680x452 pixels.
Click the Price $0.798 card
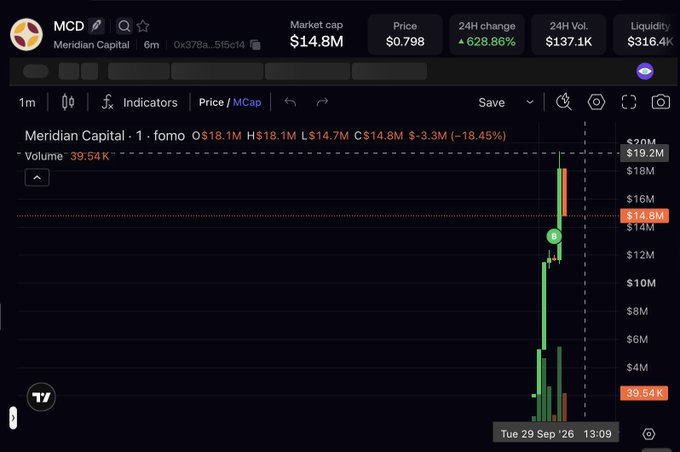coord(405,35)
